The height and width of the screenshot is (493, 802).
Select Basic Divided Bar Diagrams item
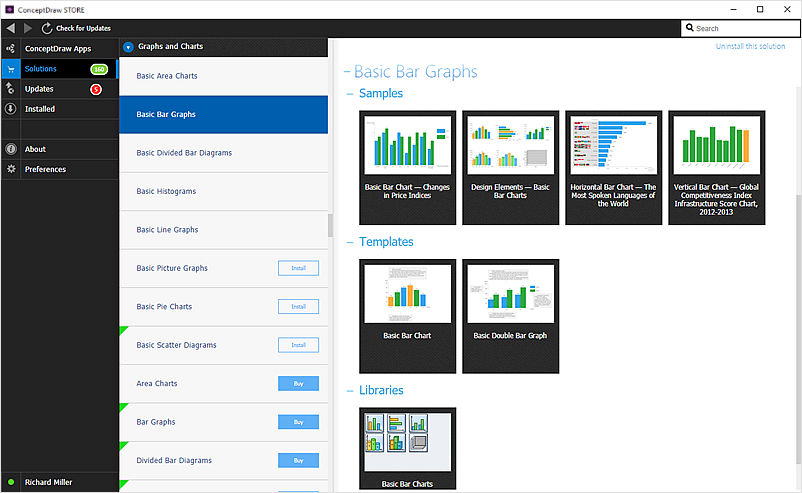pos(224,153)
